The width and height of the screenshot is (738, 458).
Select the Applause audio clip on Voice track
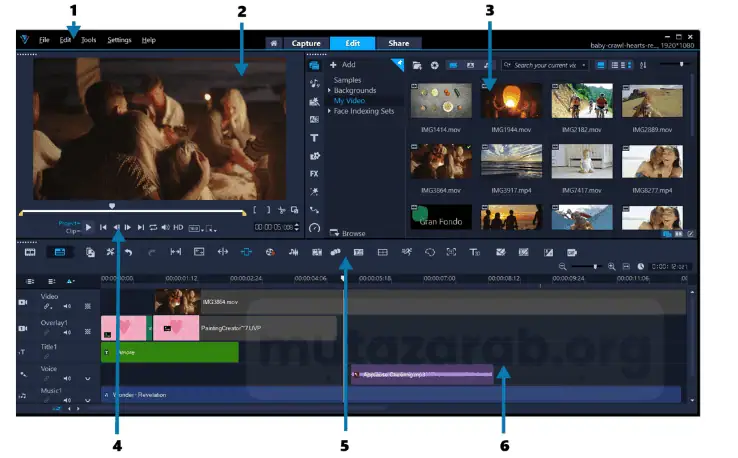coord(422,374)
